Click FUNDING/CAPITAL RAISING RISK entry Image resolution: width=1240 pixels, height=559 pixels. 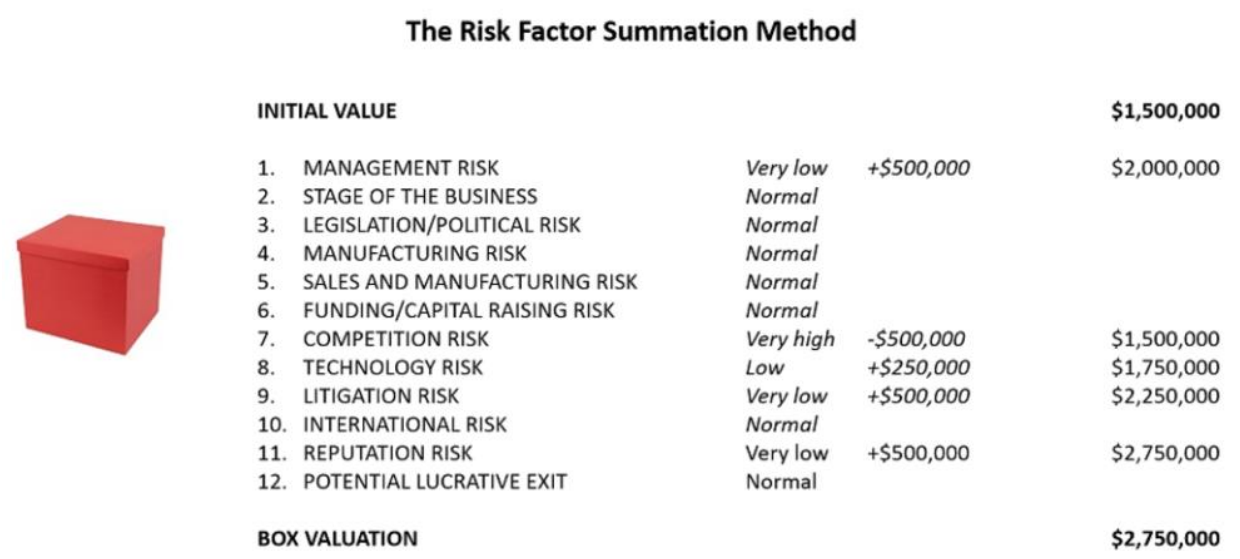(x=458, y=311)
